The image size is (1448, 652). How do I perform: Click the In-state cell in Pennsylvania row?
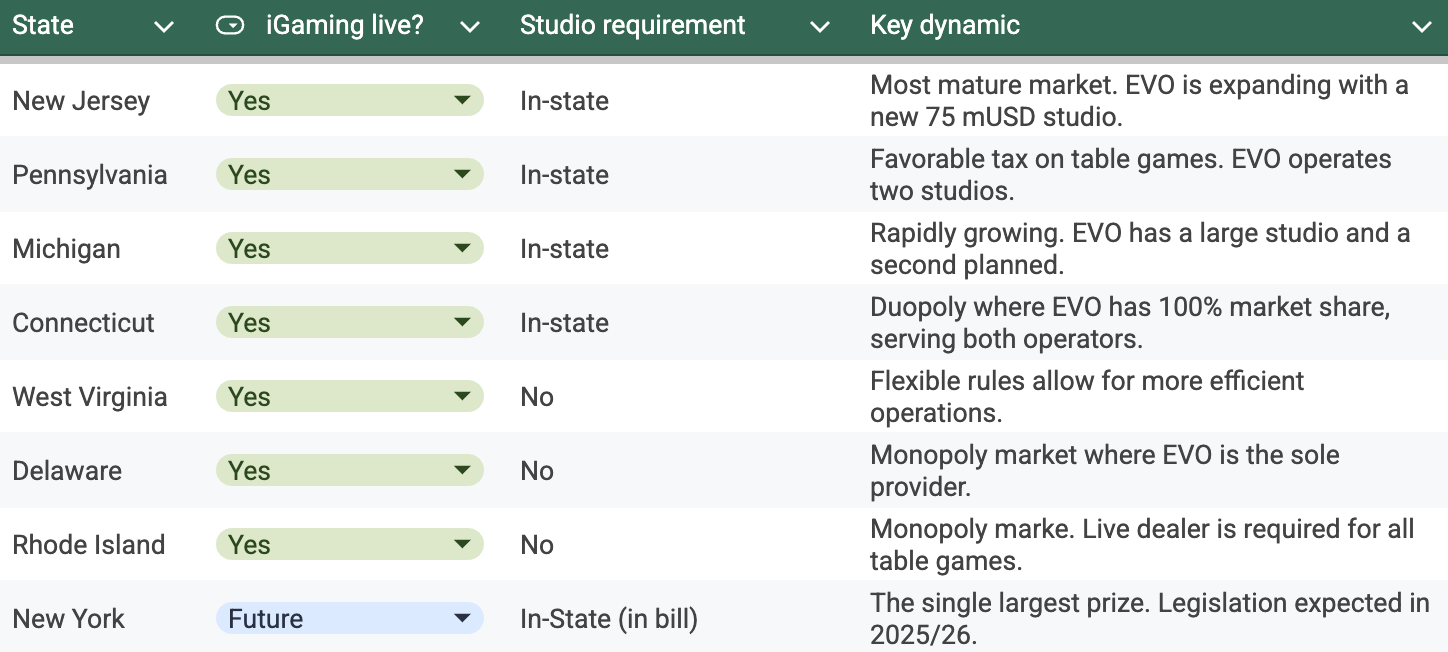click(x=682, y=175)
